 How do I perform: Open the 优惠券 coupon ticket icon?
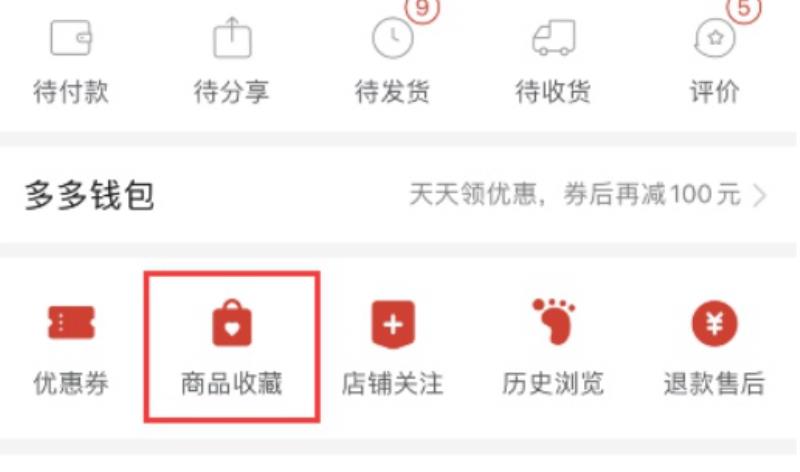pos(71,322)
